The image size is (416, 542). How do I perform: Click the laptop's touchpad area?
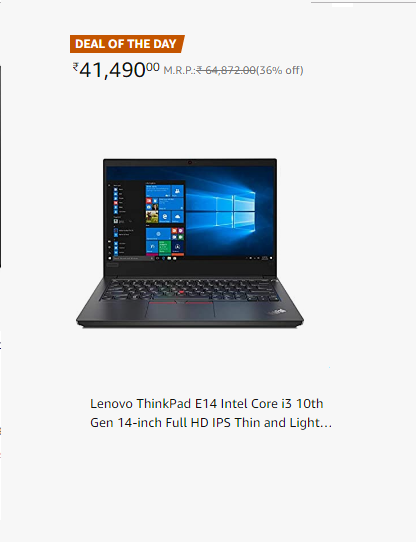coord(181,311)
